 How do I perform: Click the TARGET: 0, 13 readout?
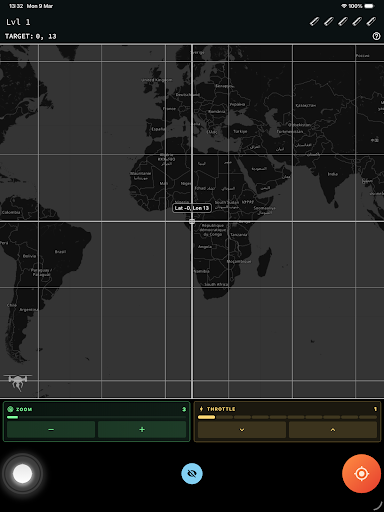pos(31,36)
